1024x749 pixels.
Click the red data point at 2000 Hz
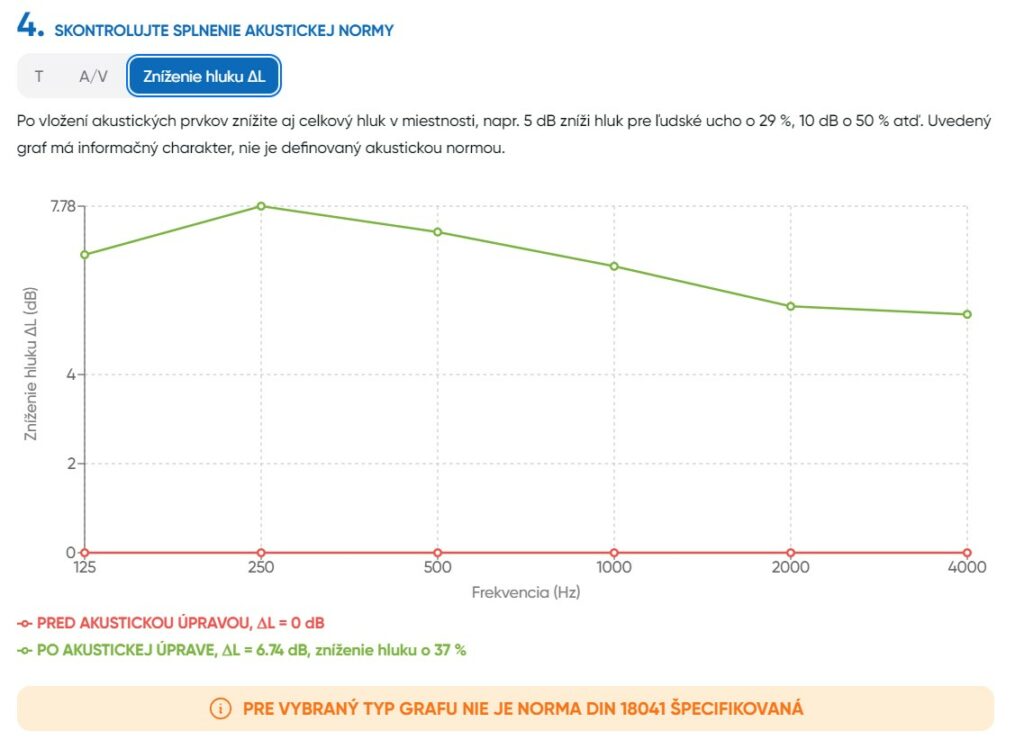[x=790, y=552]
